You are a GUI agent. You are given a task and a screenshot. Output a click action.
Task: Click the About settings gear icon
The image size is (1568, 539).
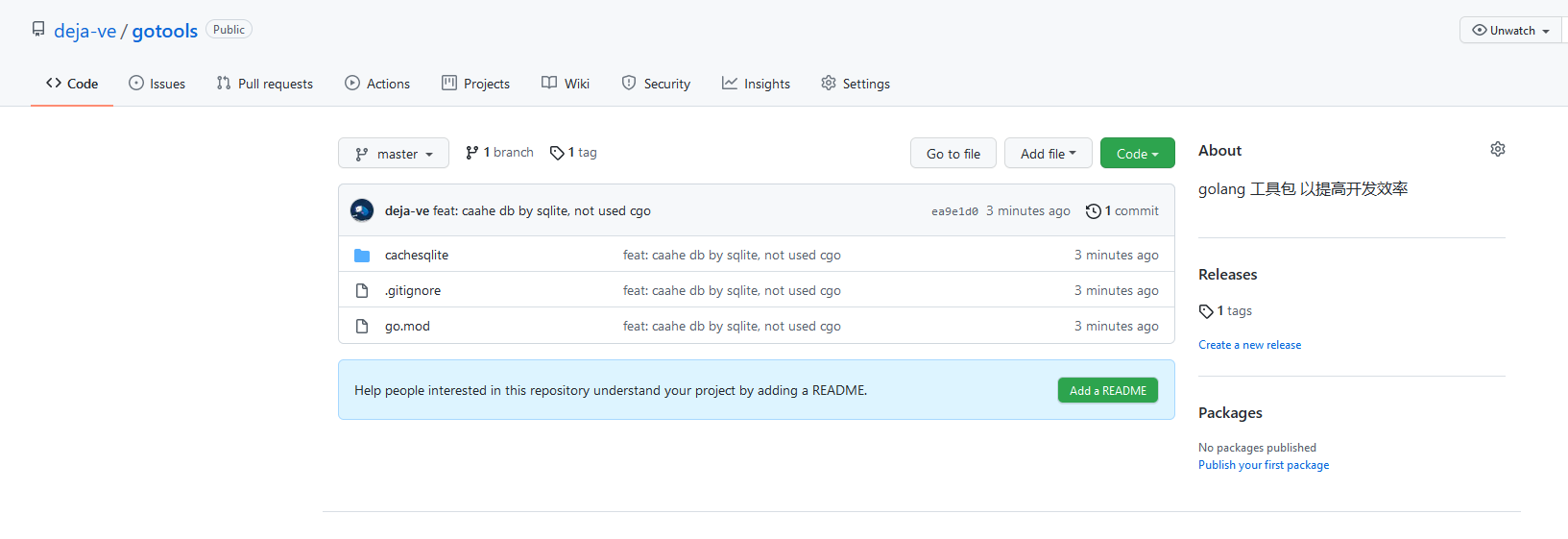tap(1497, 149)
